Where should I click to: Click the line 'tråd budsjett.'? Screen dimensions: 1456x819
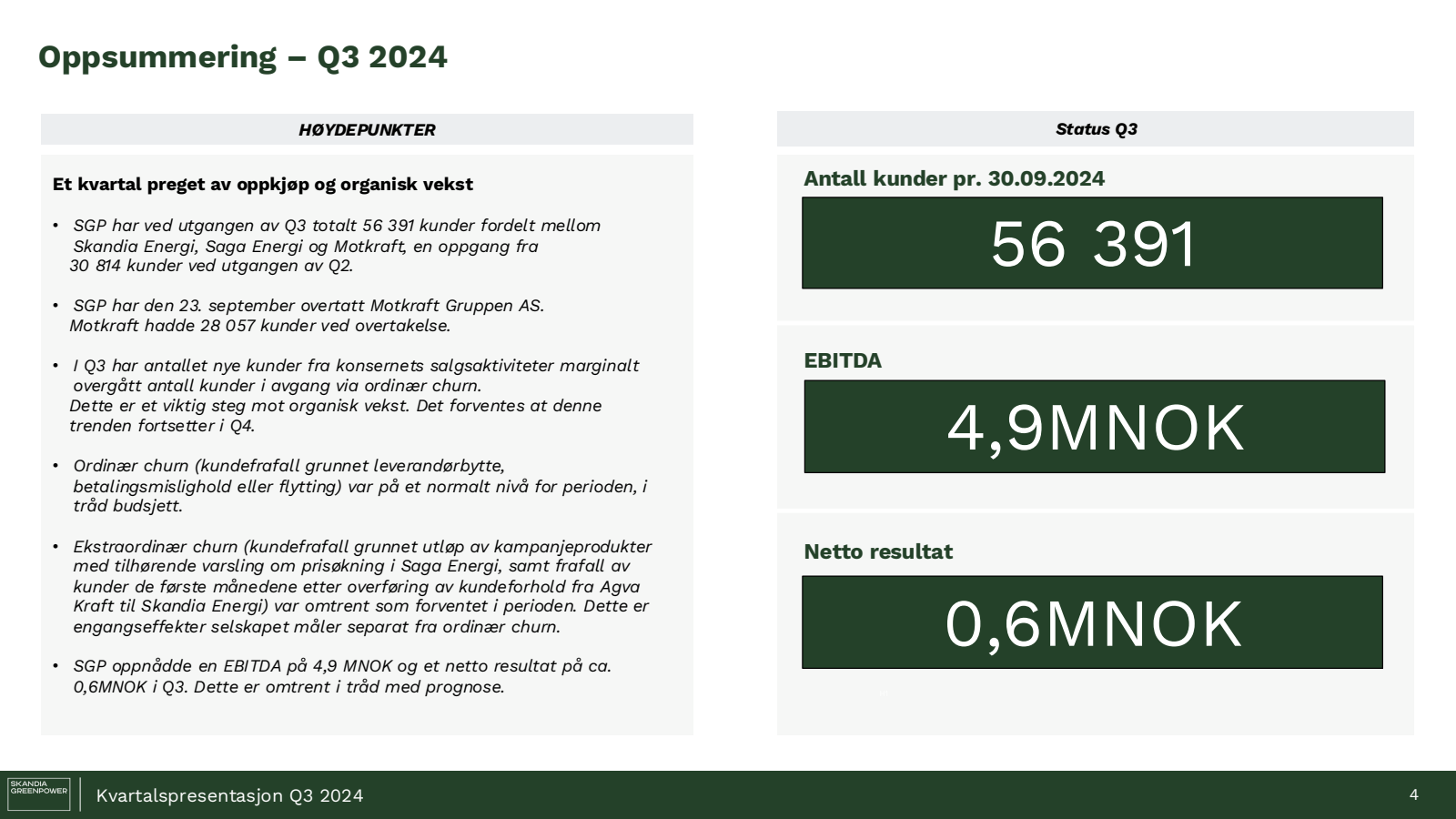pyautogui.click(x=127, y=506)
